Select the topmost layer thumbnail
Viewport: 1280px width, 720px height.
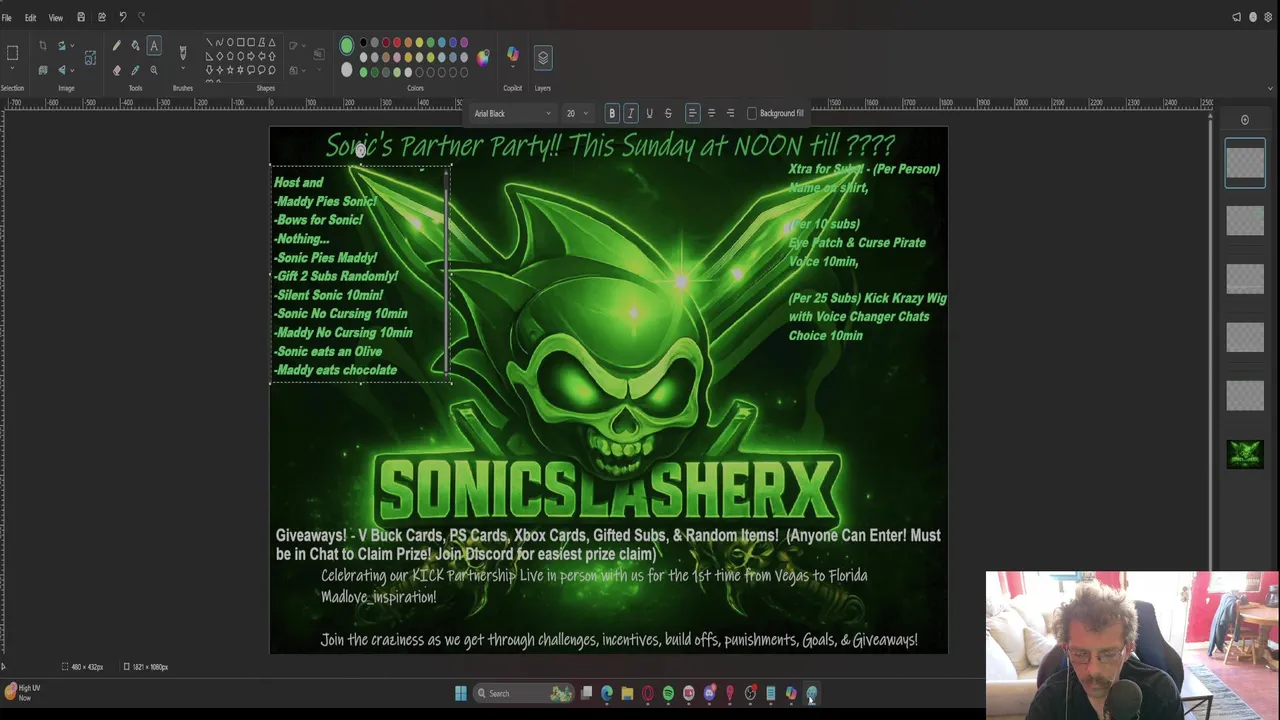[1245, 164]
